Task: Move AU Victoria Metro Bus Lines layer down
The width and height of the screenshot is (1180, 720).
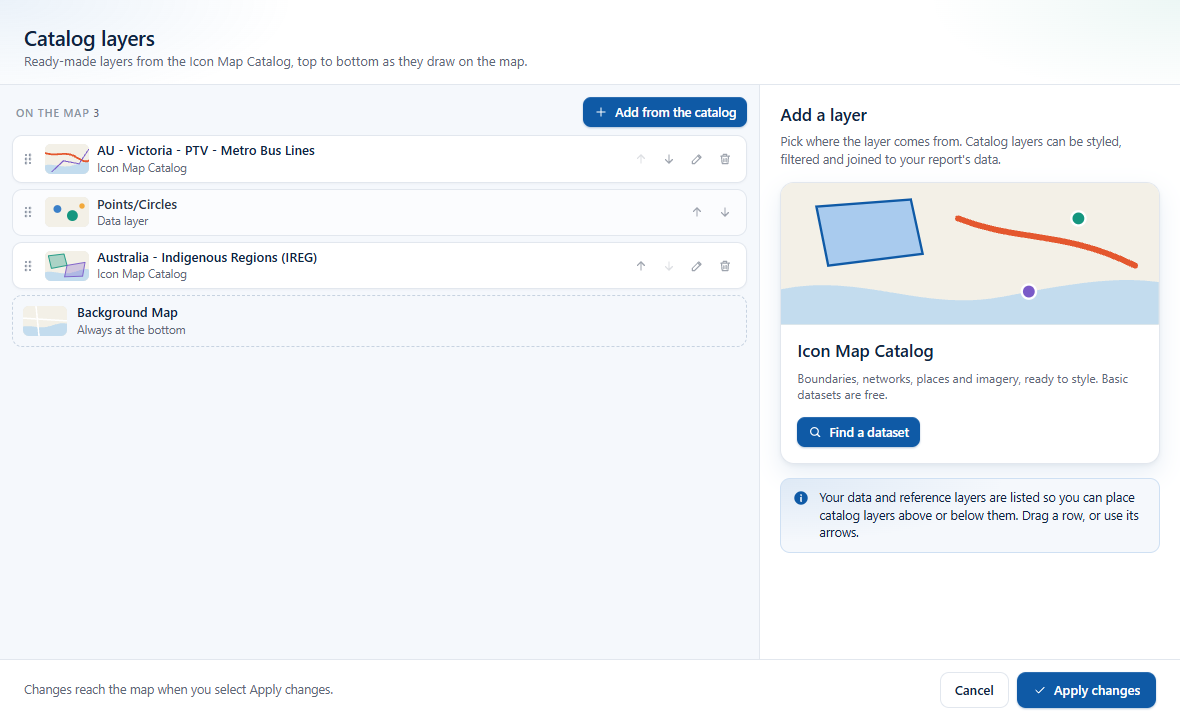Action: pos(668,159)
